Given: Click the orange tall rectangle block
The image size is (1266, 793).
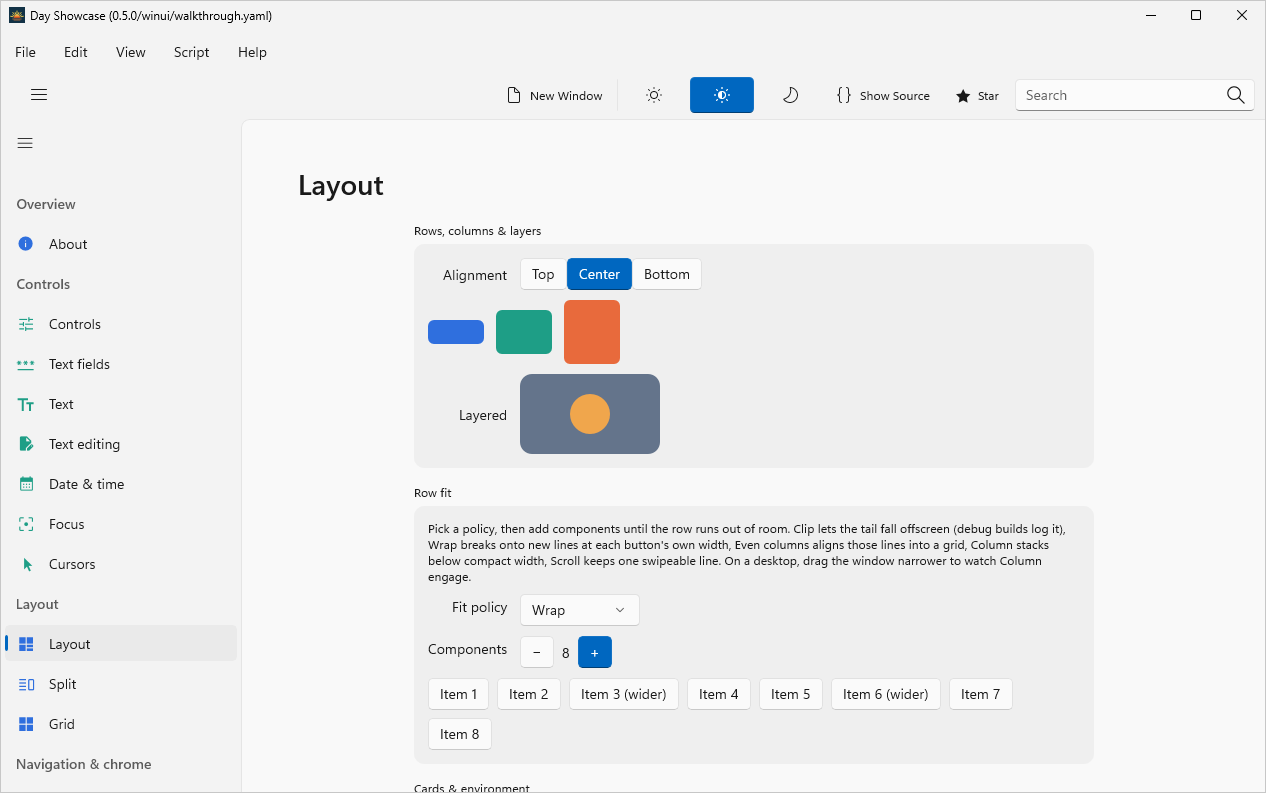Looking at the screenshot, I should [x=592, y=332].
